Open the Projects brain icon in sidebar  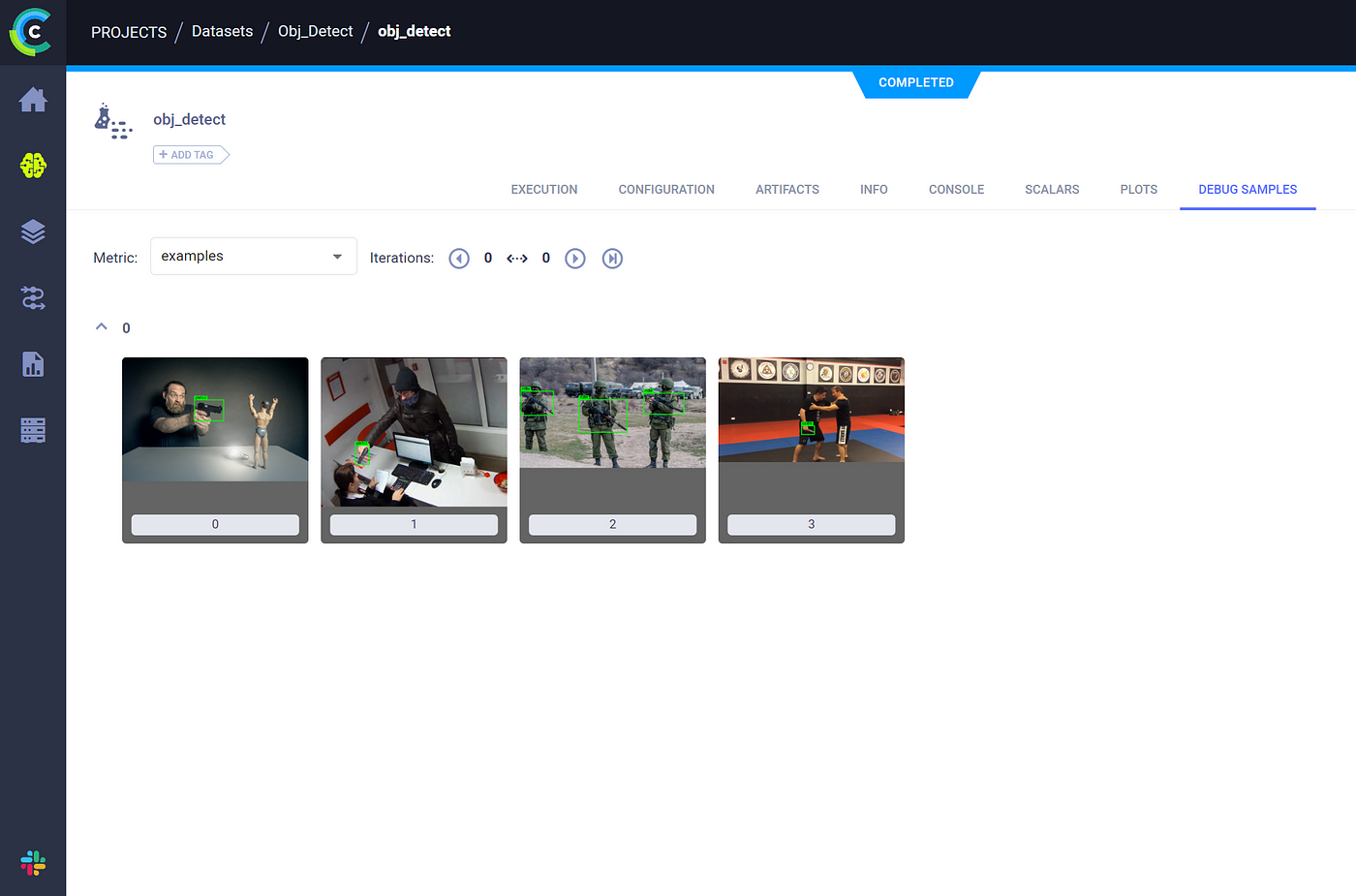(33, 166)
